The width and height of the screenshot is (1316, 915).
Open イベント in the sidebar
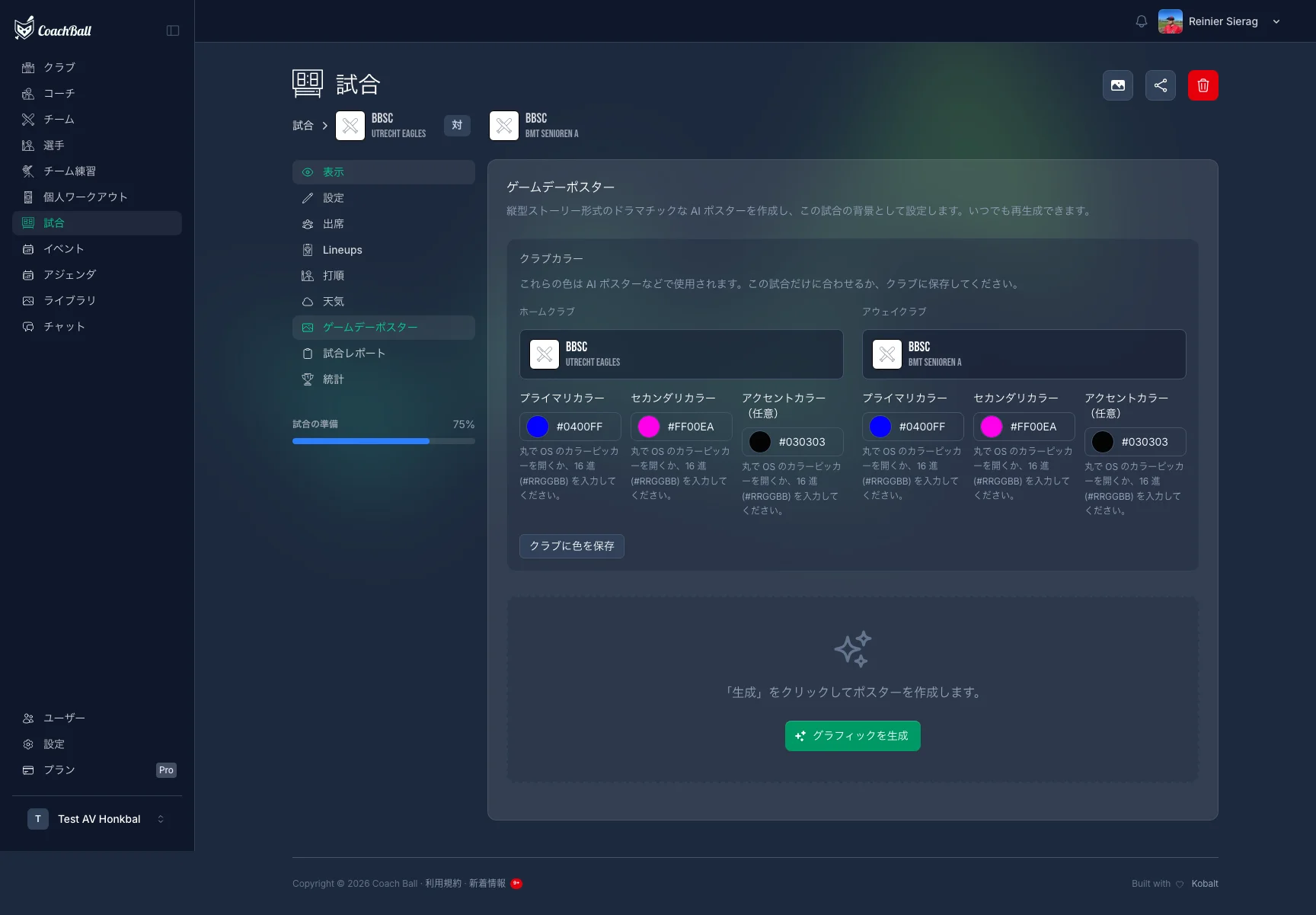[x=97, y=248]
